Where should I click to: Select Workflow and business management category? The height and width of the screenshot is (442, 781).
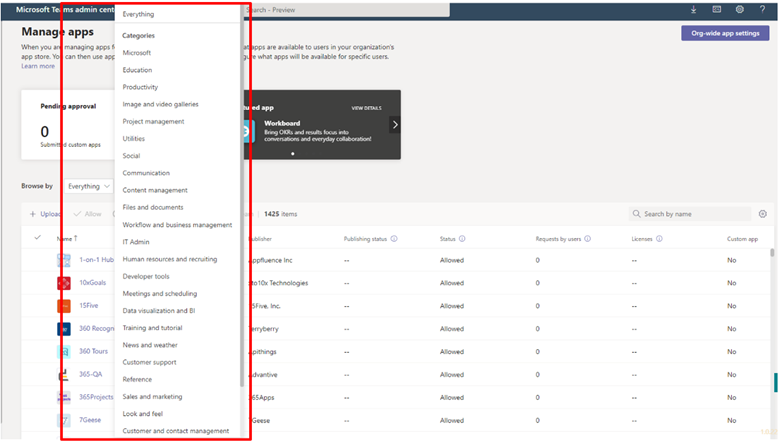click(x=177, y=225)
